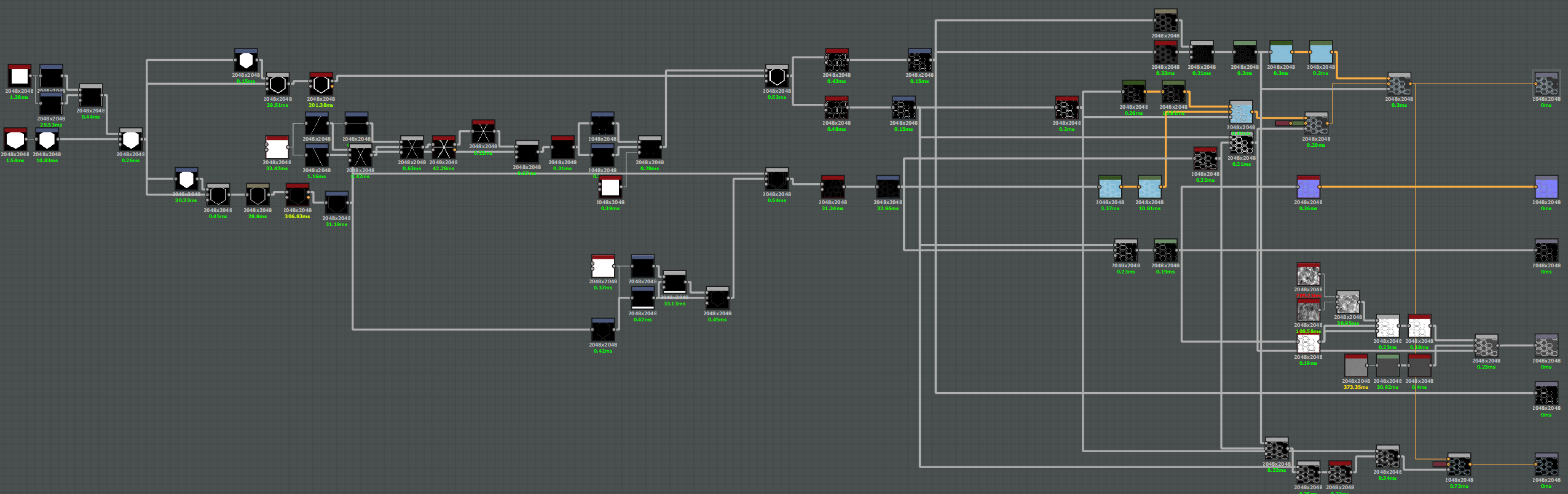Click the node showing 306.83ms compute time

tap(297, 195)
